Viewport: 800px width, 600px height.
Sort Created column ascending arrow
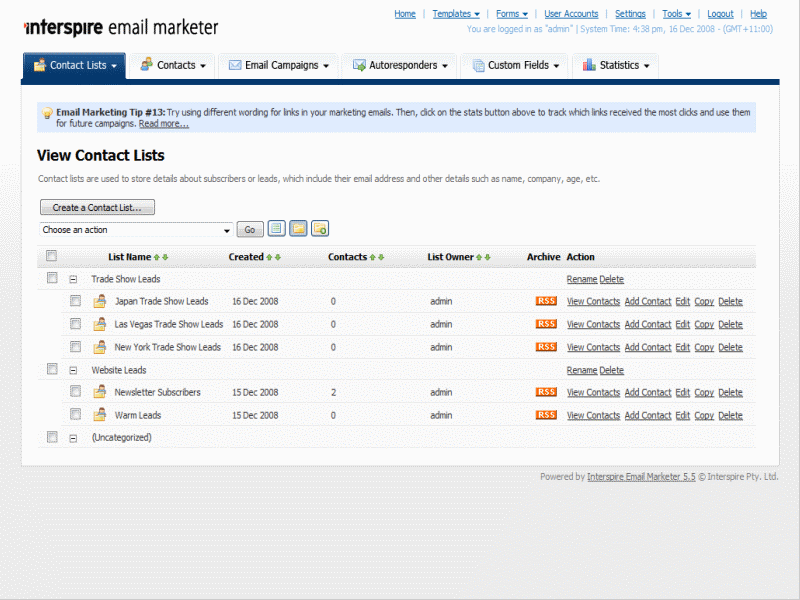269,258
